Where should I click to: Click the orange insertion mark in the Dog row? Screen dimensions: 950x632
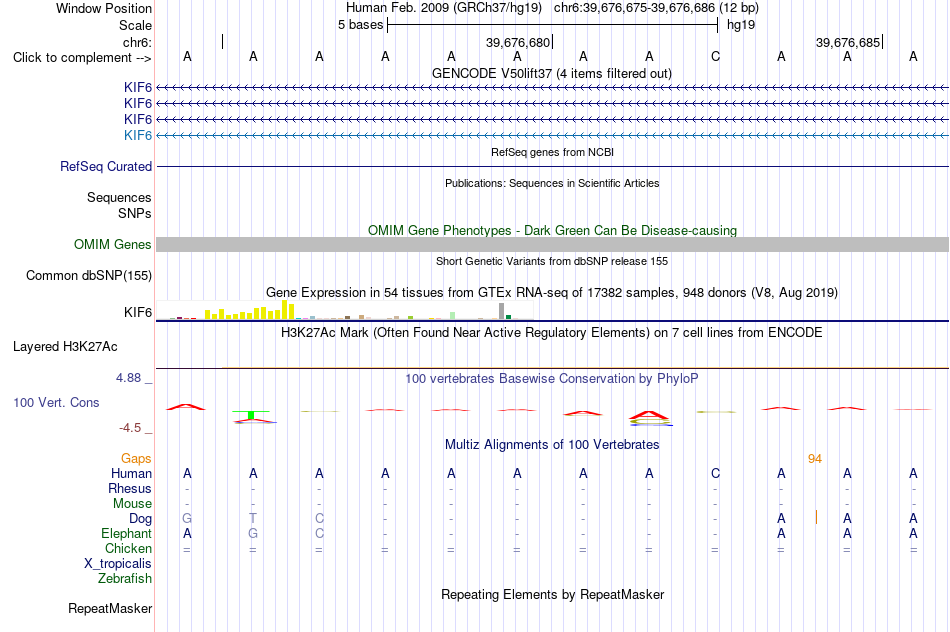(817, 517)
